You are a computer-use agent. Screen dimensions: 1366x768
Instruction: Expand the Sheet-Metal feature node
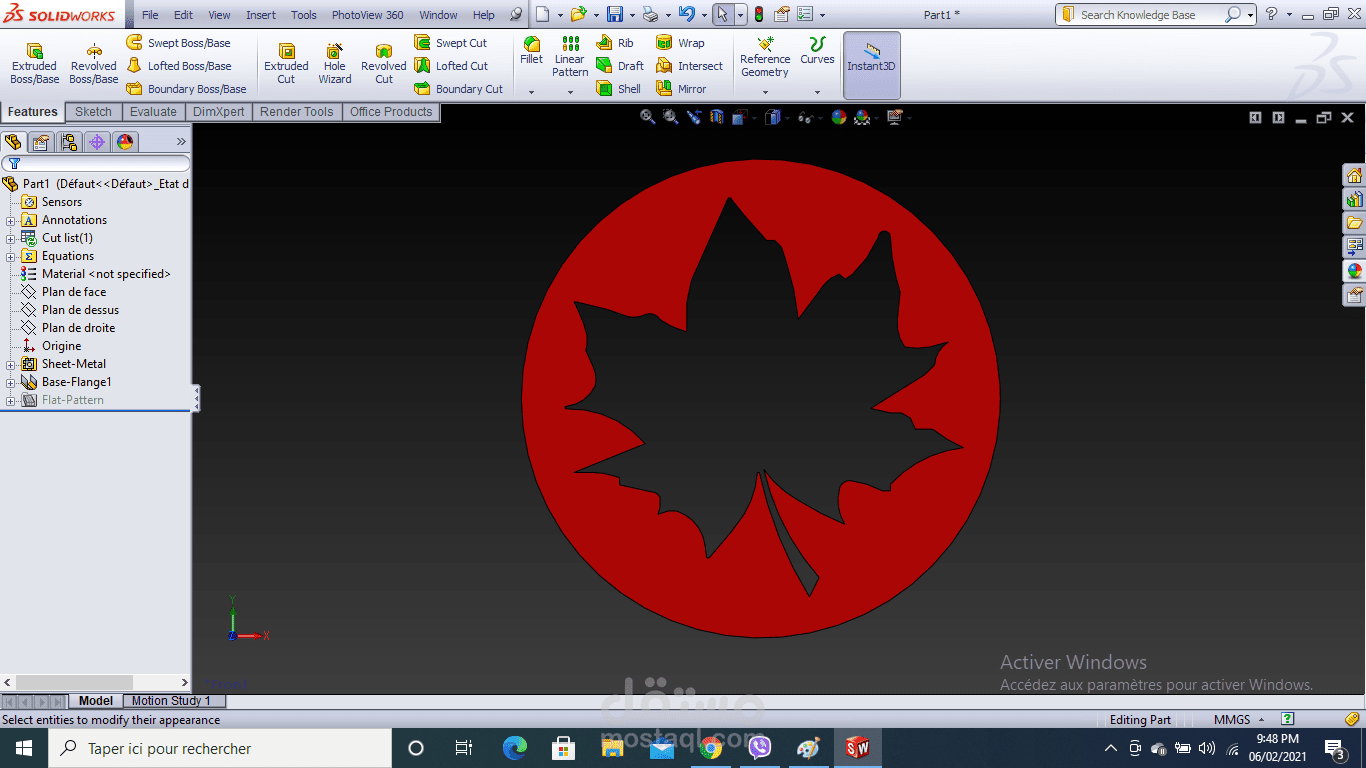point(11,364)
